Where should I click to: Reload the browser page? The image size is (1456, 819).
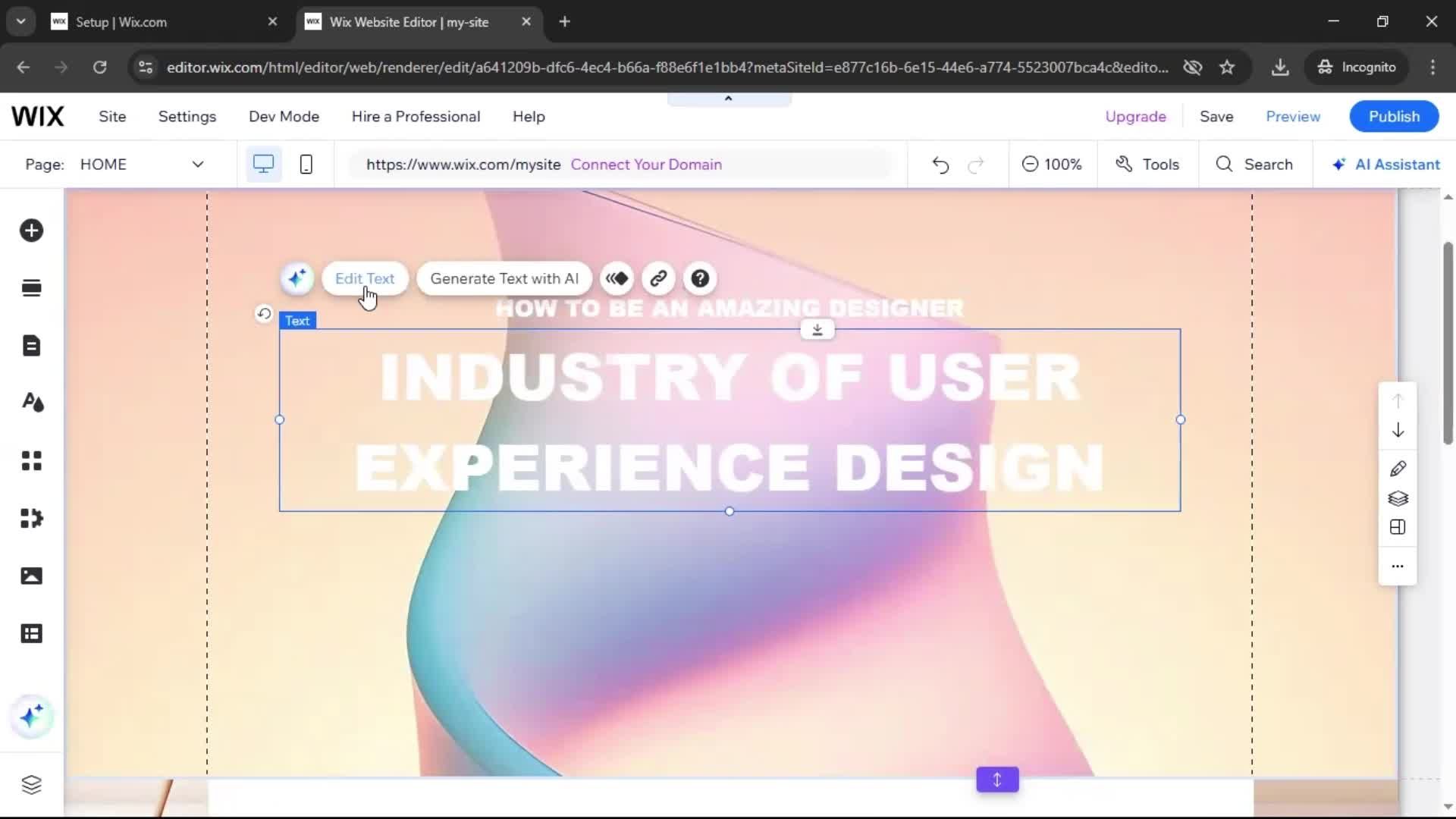pyautogui.click(x=99, y=67)
